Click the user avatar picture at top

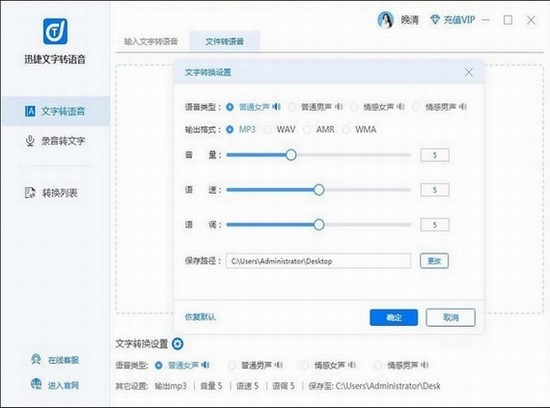[x=385, y=20]
